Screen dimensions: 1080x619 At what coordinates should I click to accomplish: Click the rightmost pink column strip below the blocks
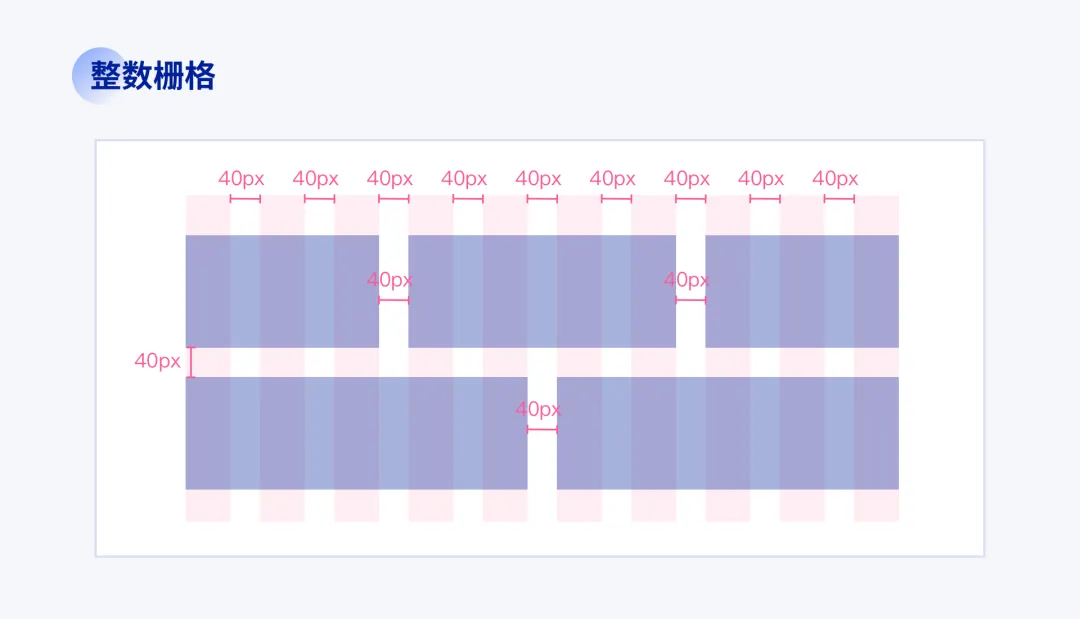(876, 505)
